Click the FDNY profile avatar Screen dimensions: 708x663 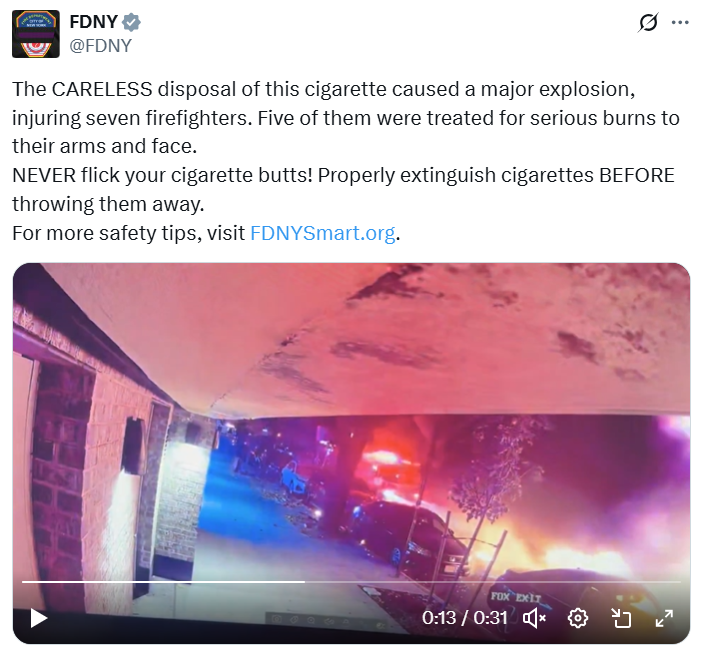point(36,34)
